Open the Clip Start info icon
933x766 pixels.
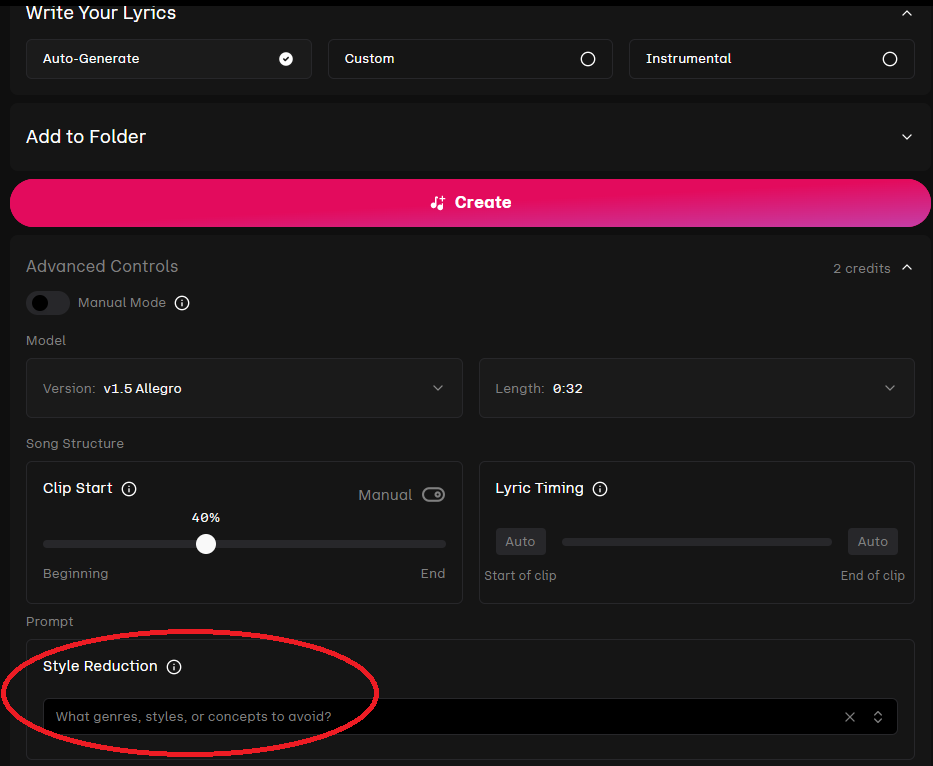[x=129, y=489]
